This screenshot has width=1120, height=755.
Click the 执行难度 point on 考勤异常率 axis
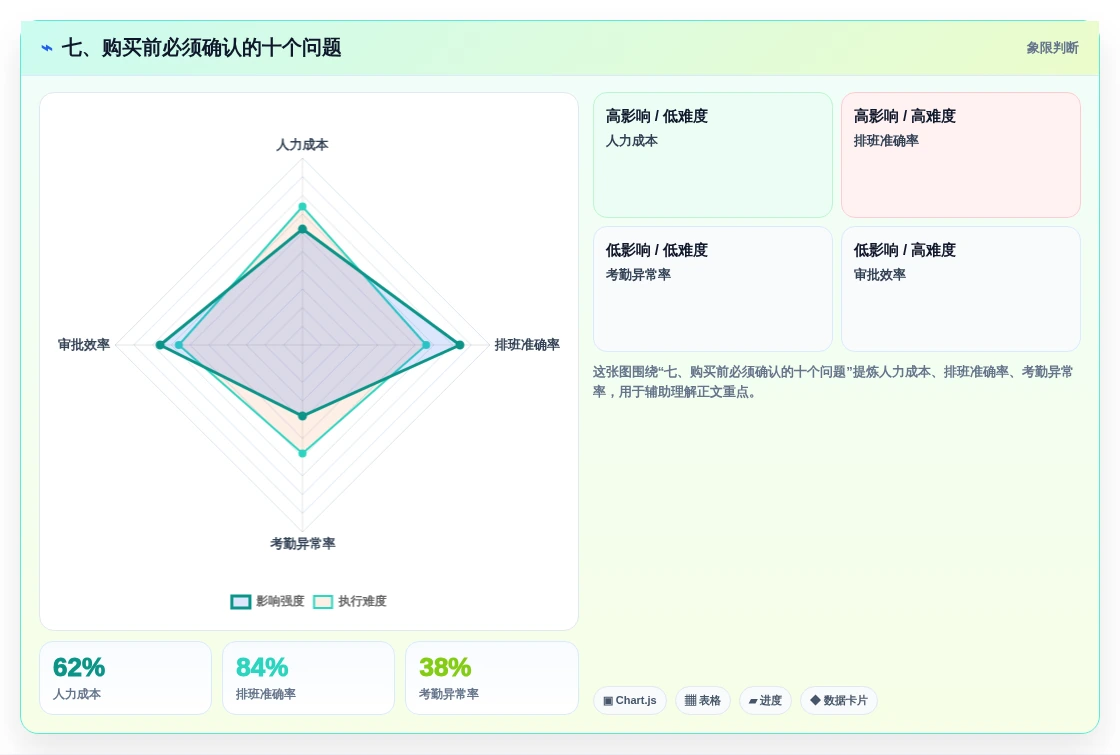pyautogui.click(x=302, y=453)
